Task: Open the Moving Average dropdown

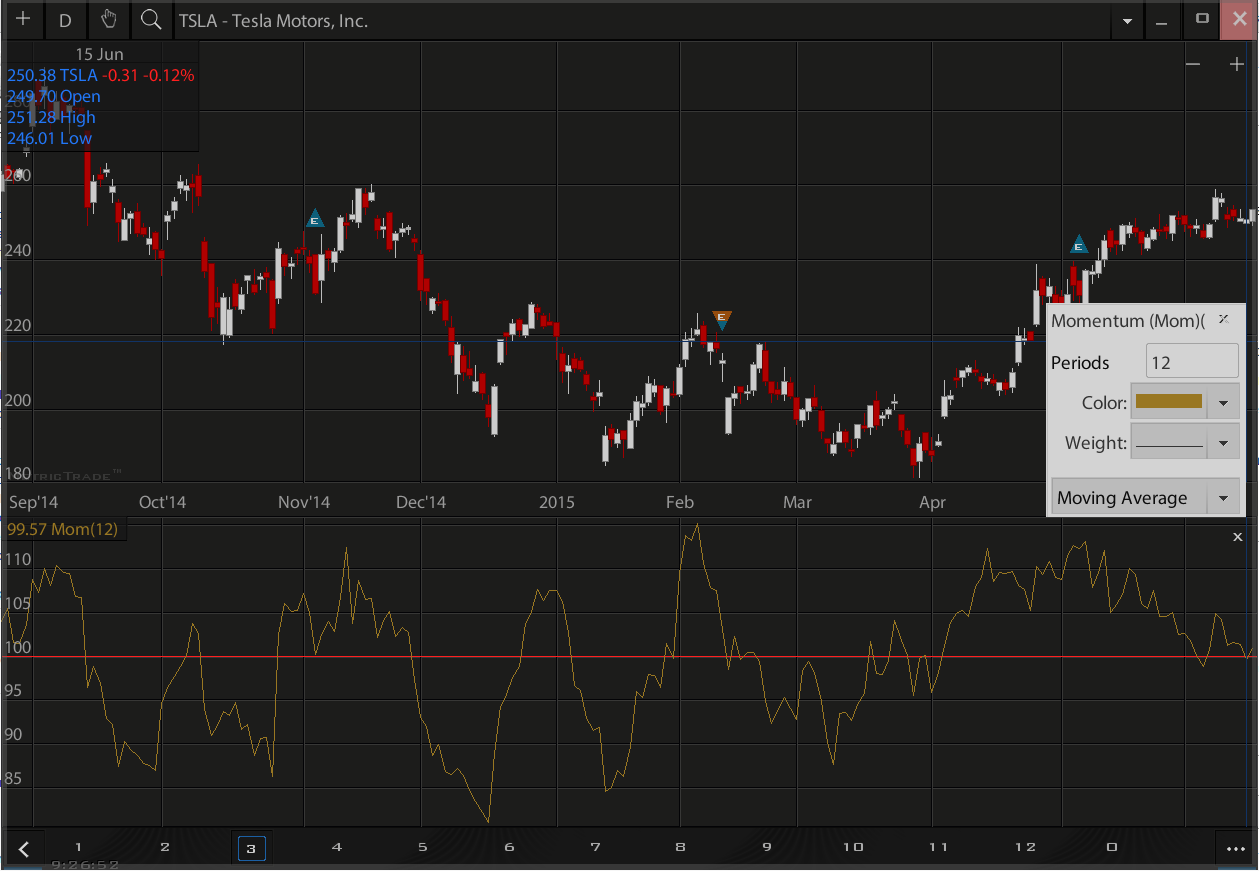Action: pos(1146,497)
